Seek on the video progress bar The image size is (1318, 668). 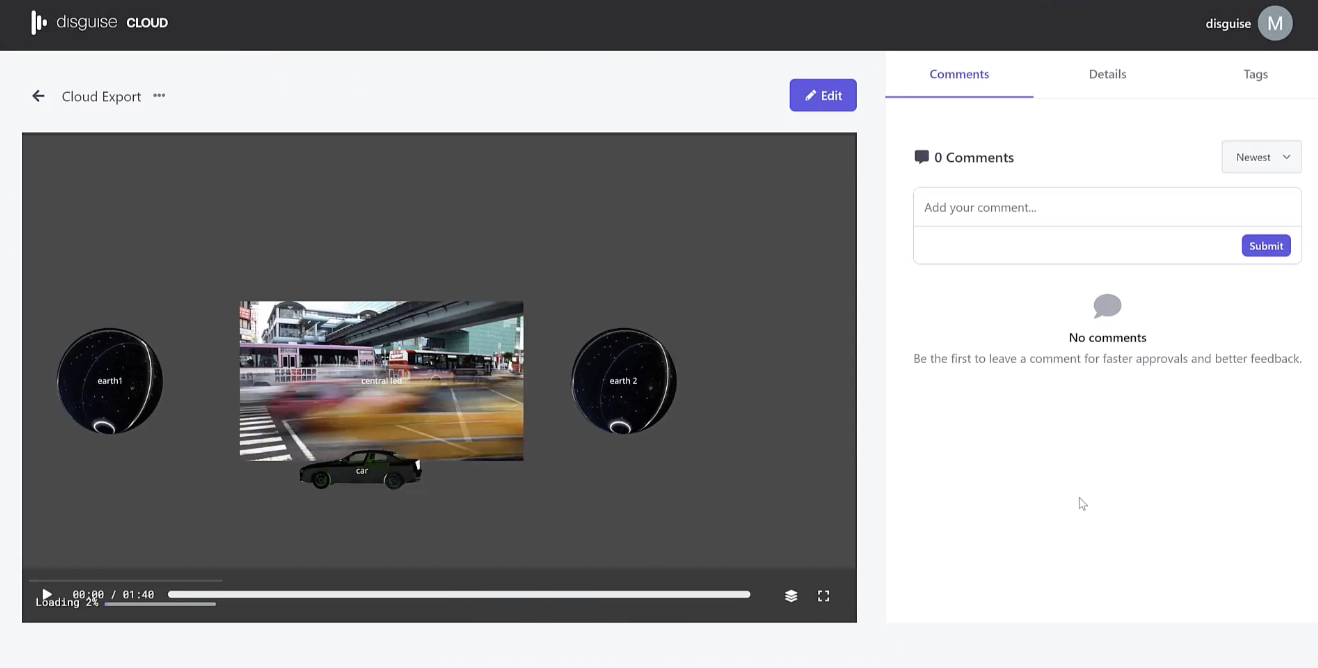458,594
